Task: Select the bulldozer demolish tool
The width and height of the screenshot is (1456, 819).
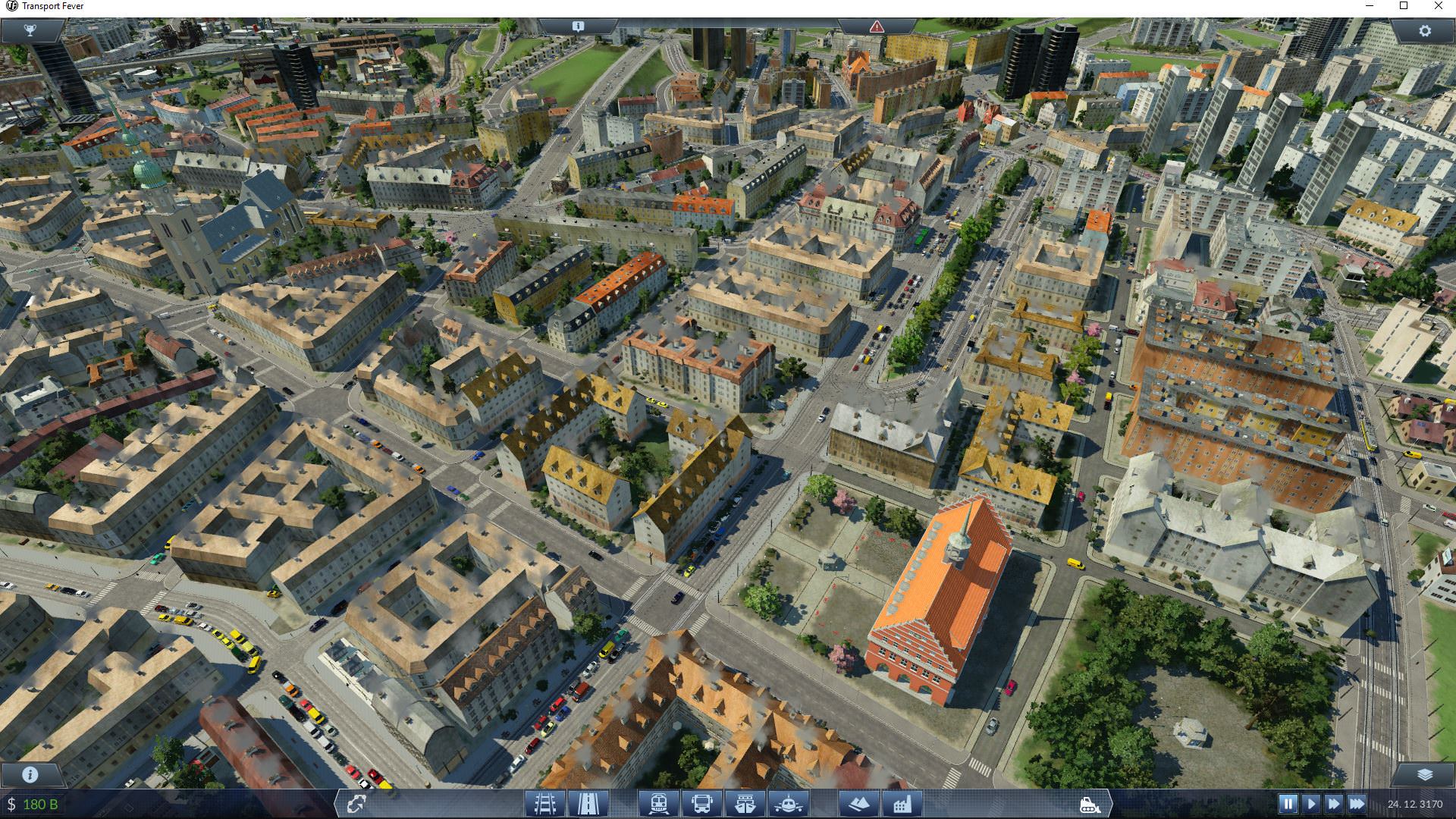Action: click(1090, 803)
